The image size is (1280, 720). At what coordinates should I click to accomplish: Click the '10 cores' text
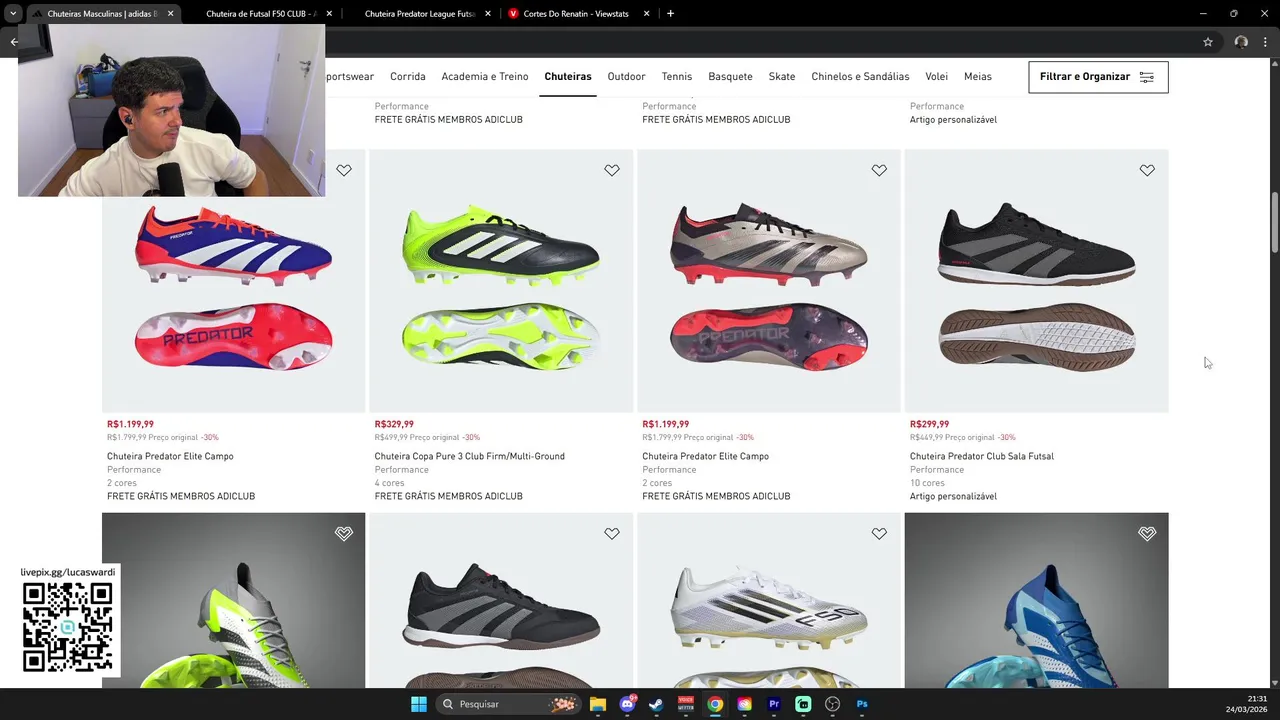point(927,483)
